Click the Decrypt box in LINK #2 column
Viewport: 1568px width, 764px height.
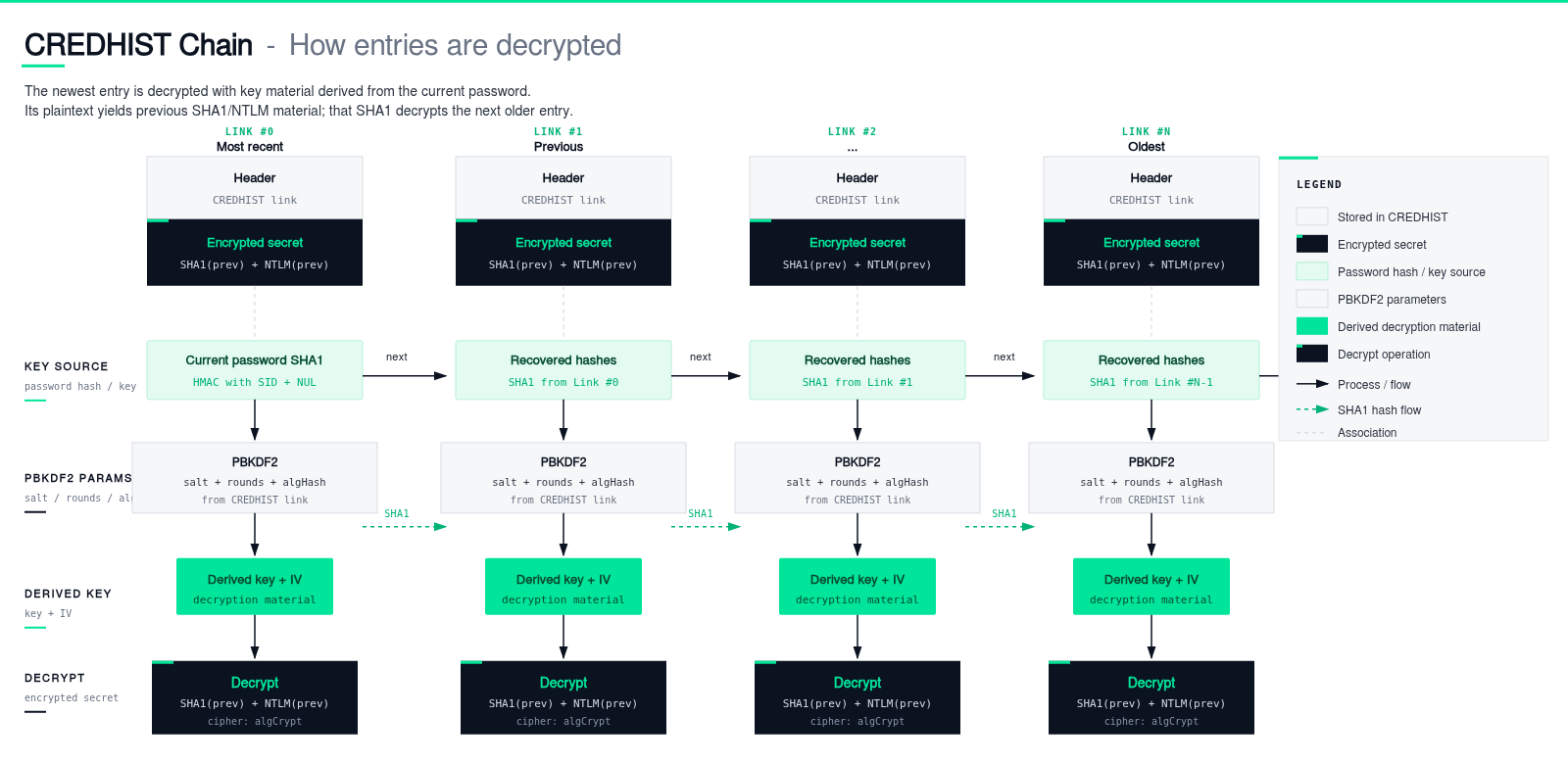click(857, 697)
